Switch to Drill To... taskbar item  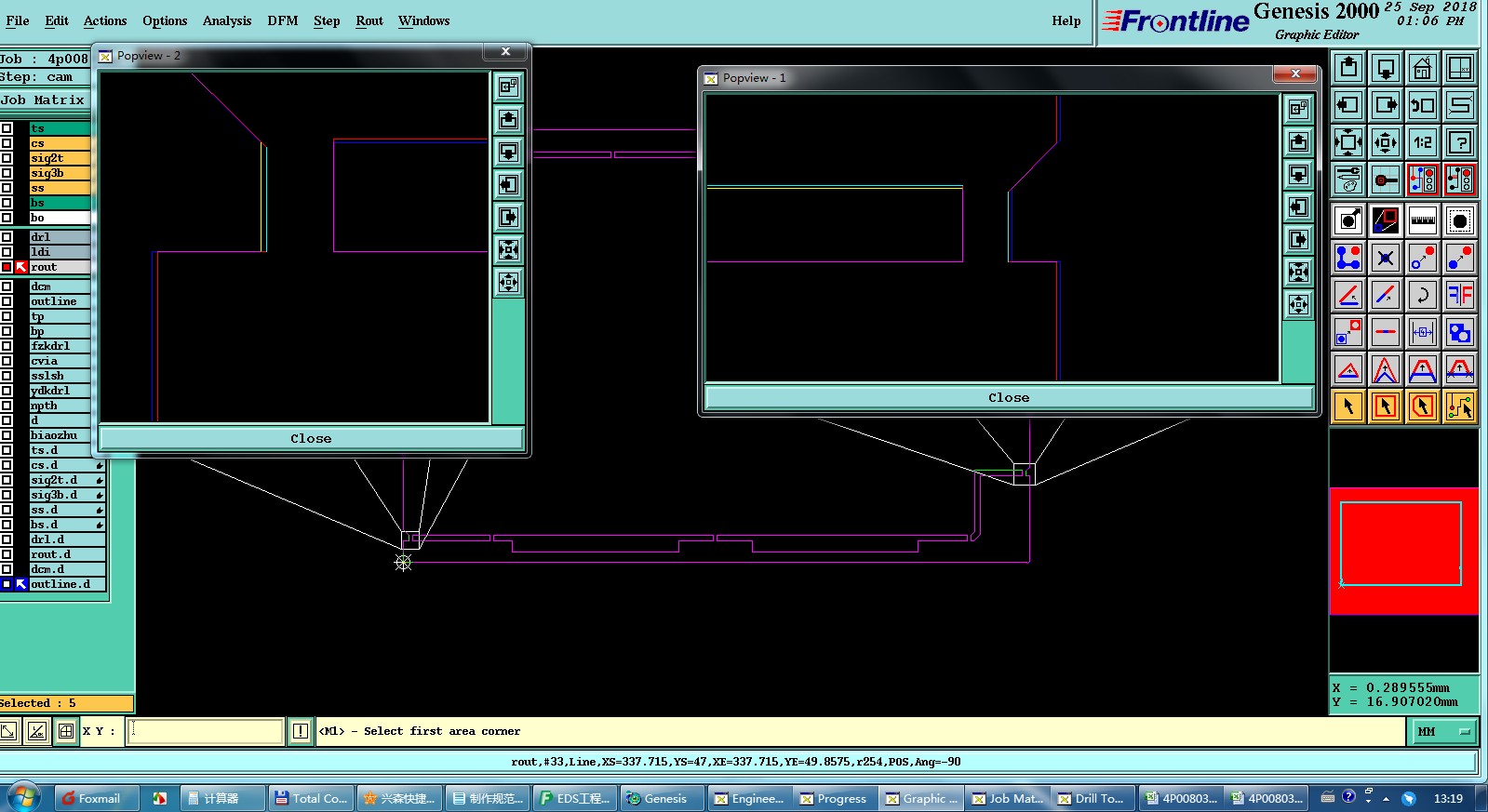(x=1093, y=798)
